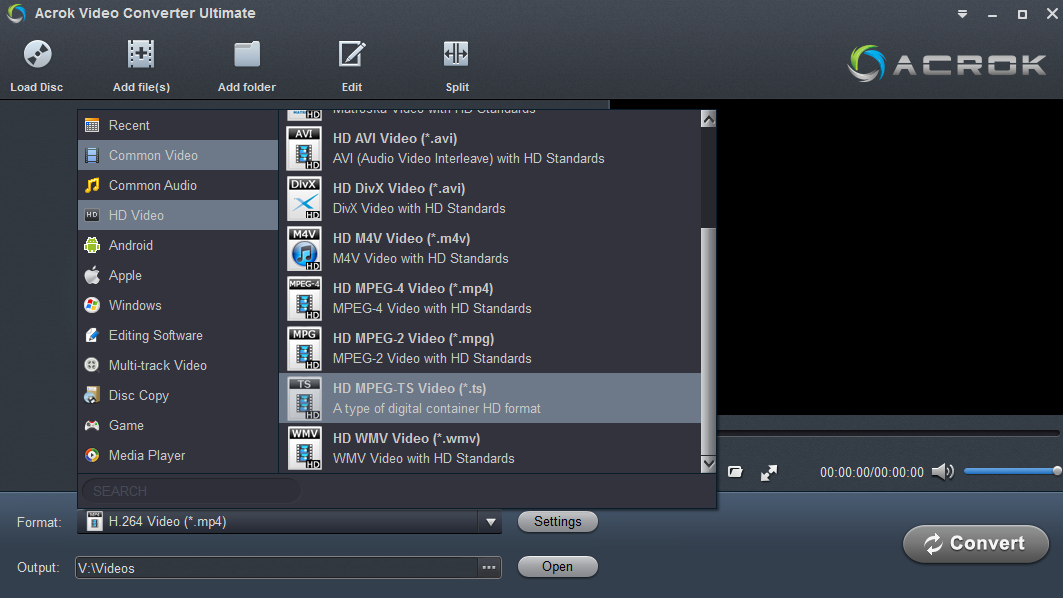The image size is (1063, 598).
Task: Click the Output path field
Action: tap(277, 567)
